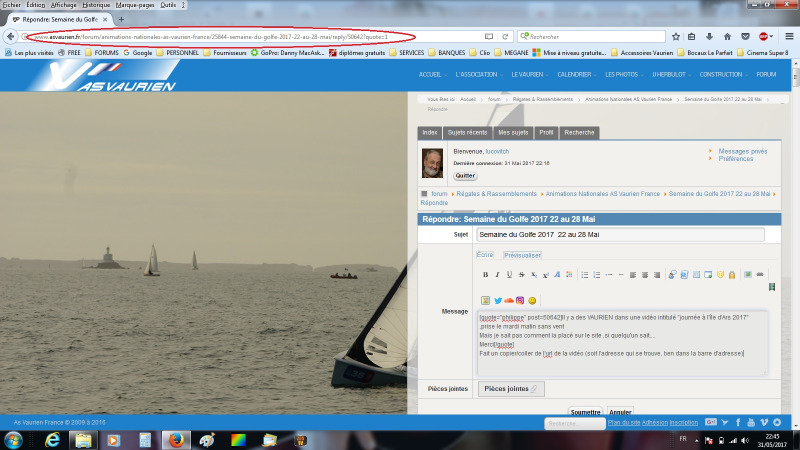Viewport: 800px width, 450px height.
Task: Center align the message text
Action: (x=645, y=274)
